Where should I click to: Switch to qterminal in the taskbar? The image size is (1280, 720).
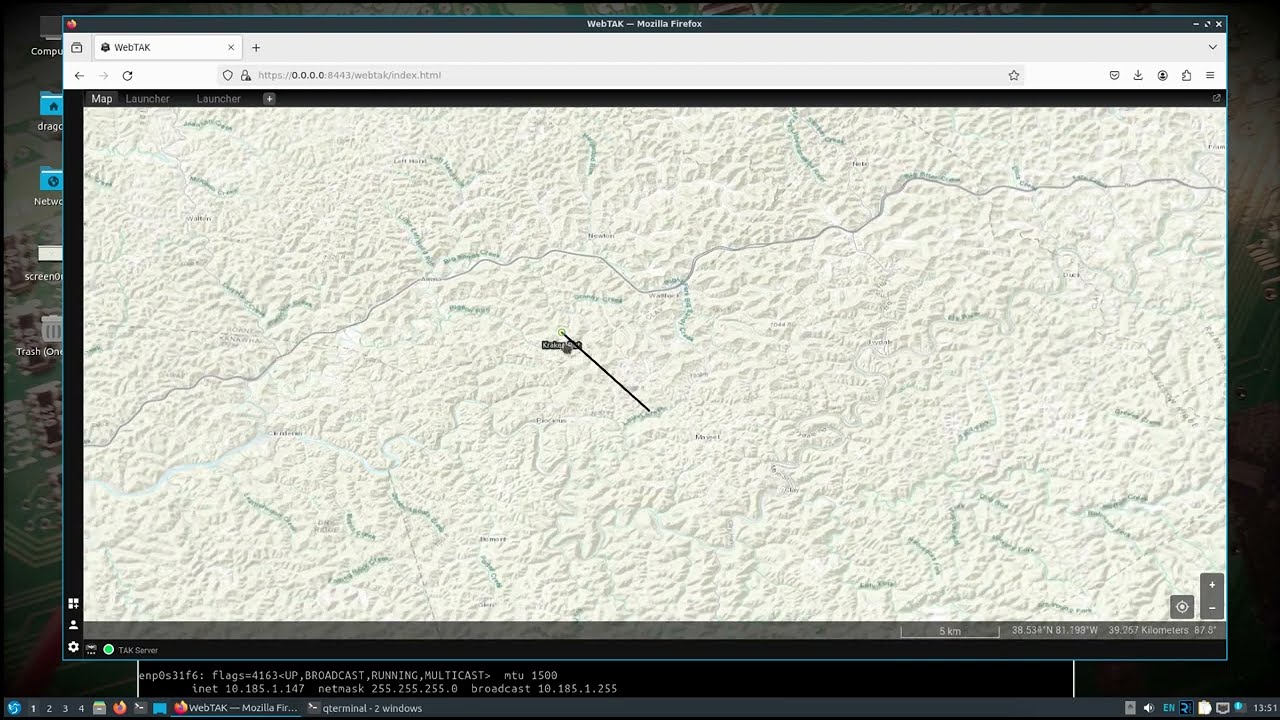click(366, 708)
